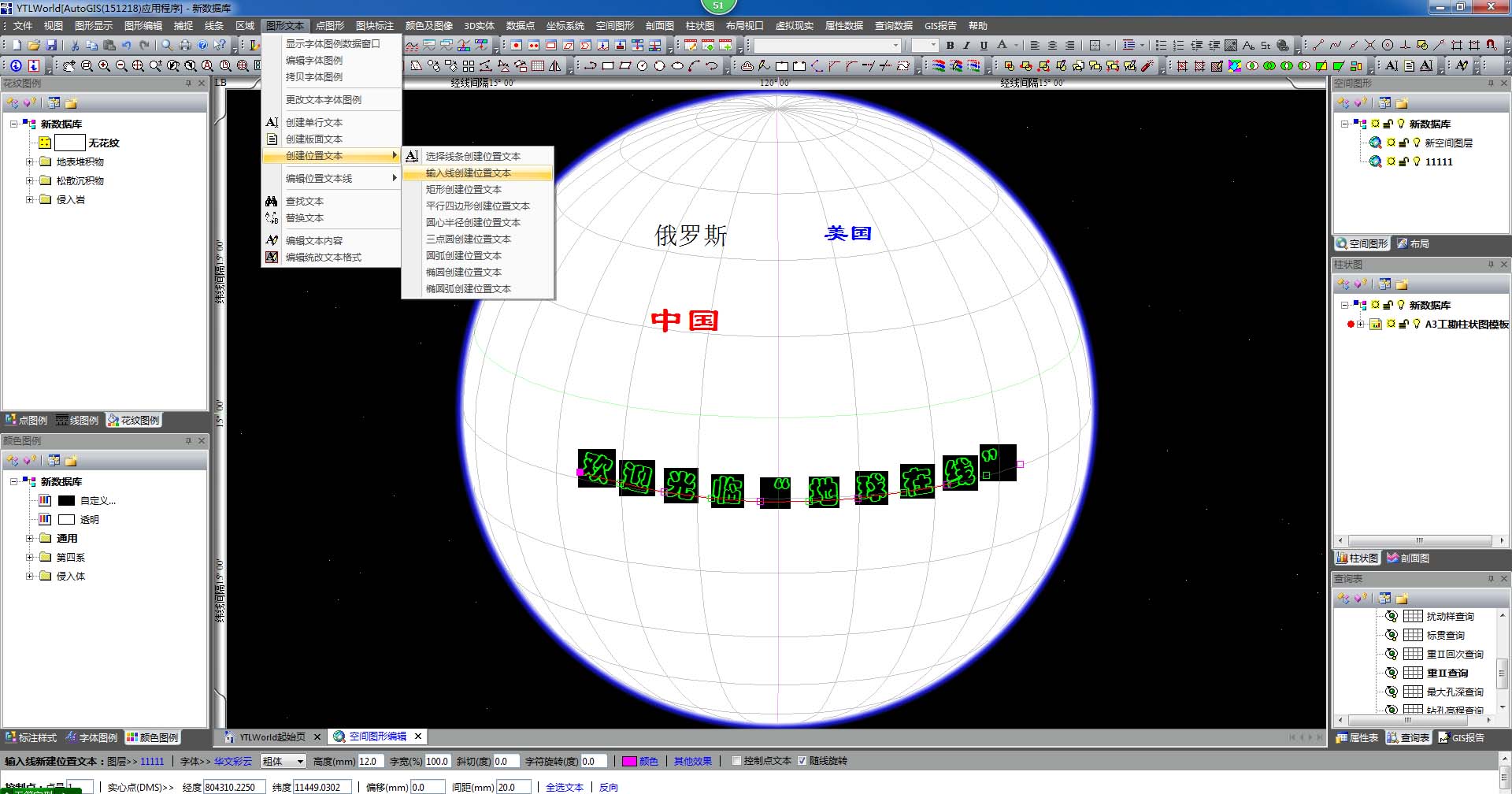Screen dimensions: 1512x794
Task: Click the align left icon
Action: pos(1035,46)
